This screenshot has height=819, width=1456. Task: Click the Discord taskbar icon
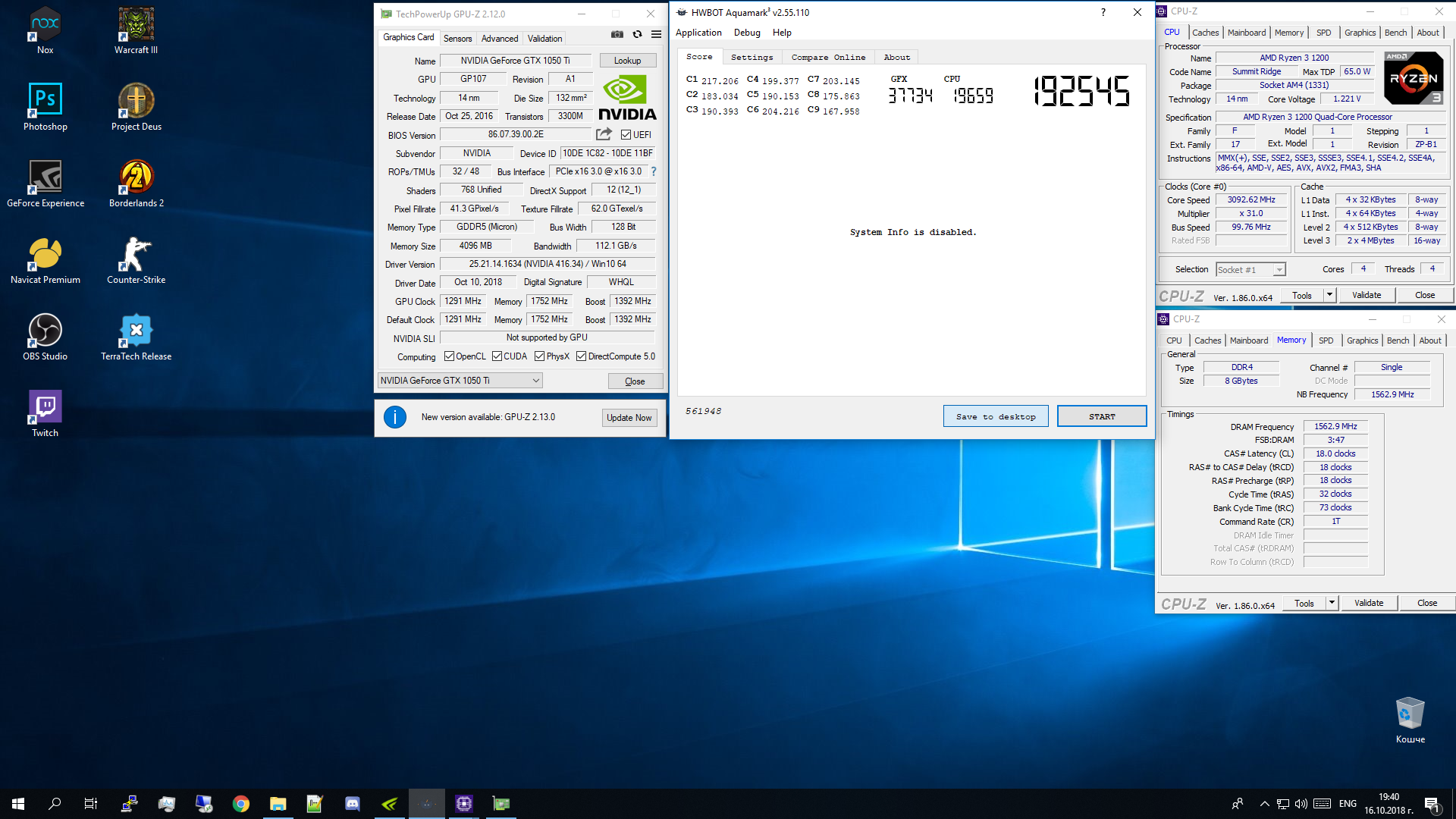[x=353, y=804]
